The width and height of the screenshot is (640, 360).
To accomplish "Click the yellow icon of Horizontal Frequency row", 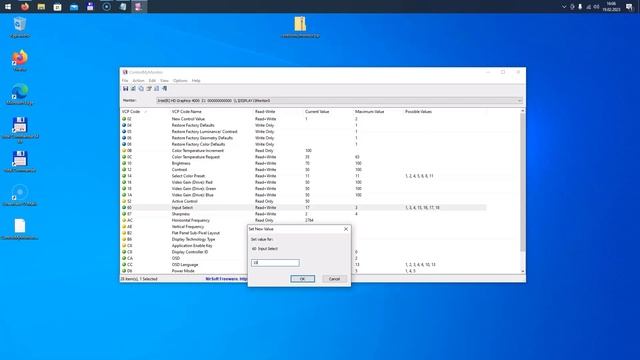I will [x=124, y=220].
